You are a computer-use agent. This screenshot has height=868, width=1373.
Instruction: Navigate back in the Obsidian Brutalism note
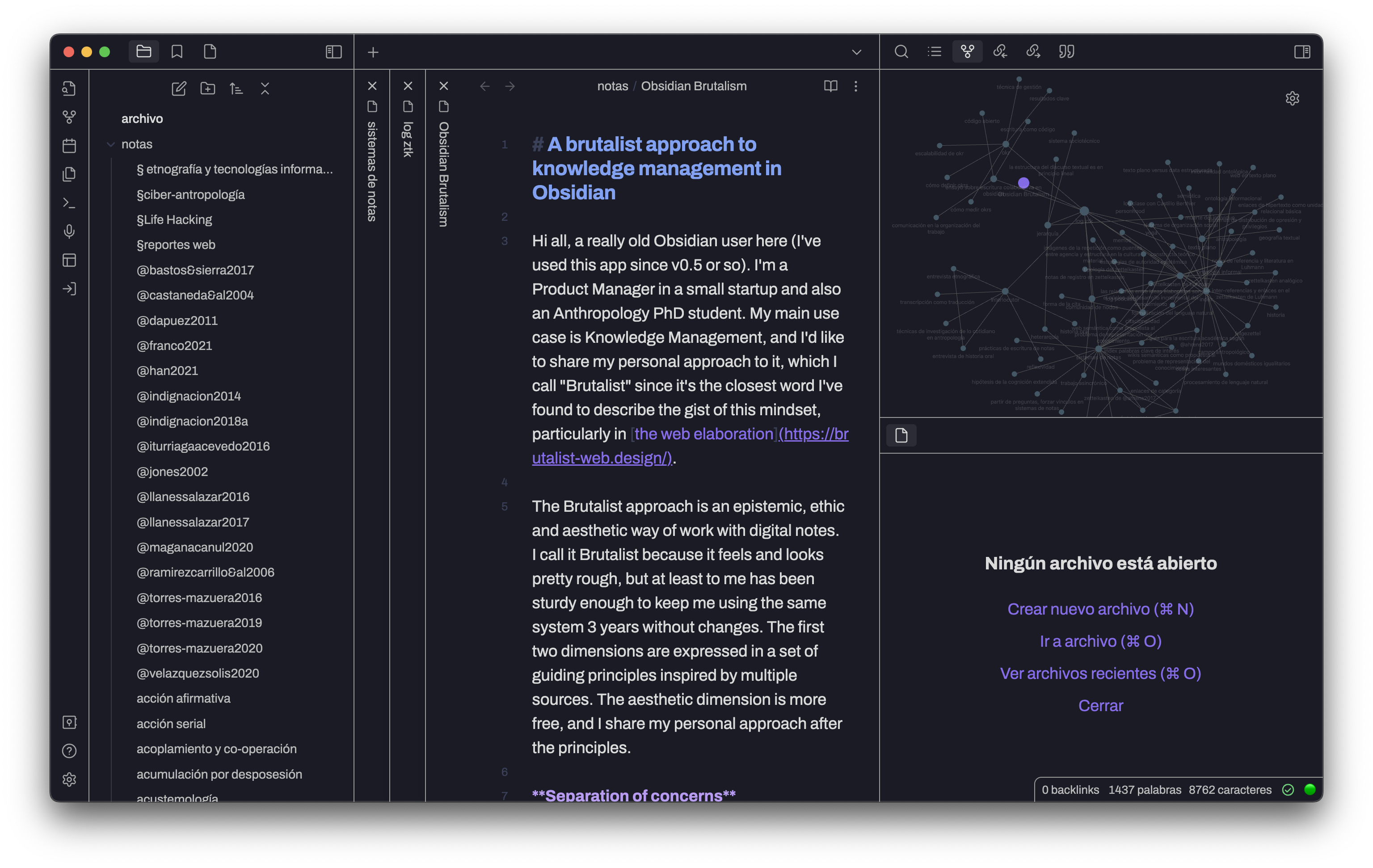pos(484,86)
